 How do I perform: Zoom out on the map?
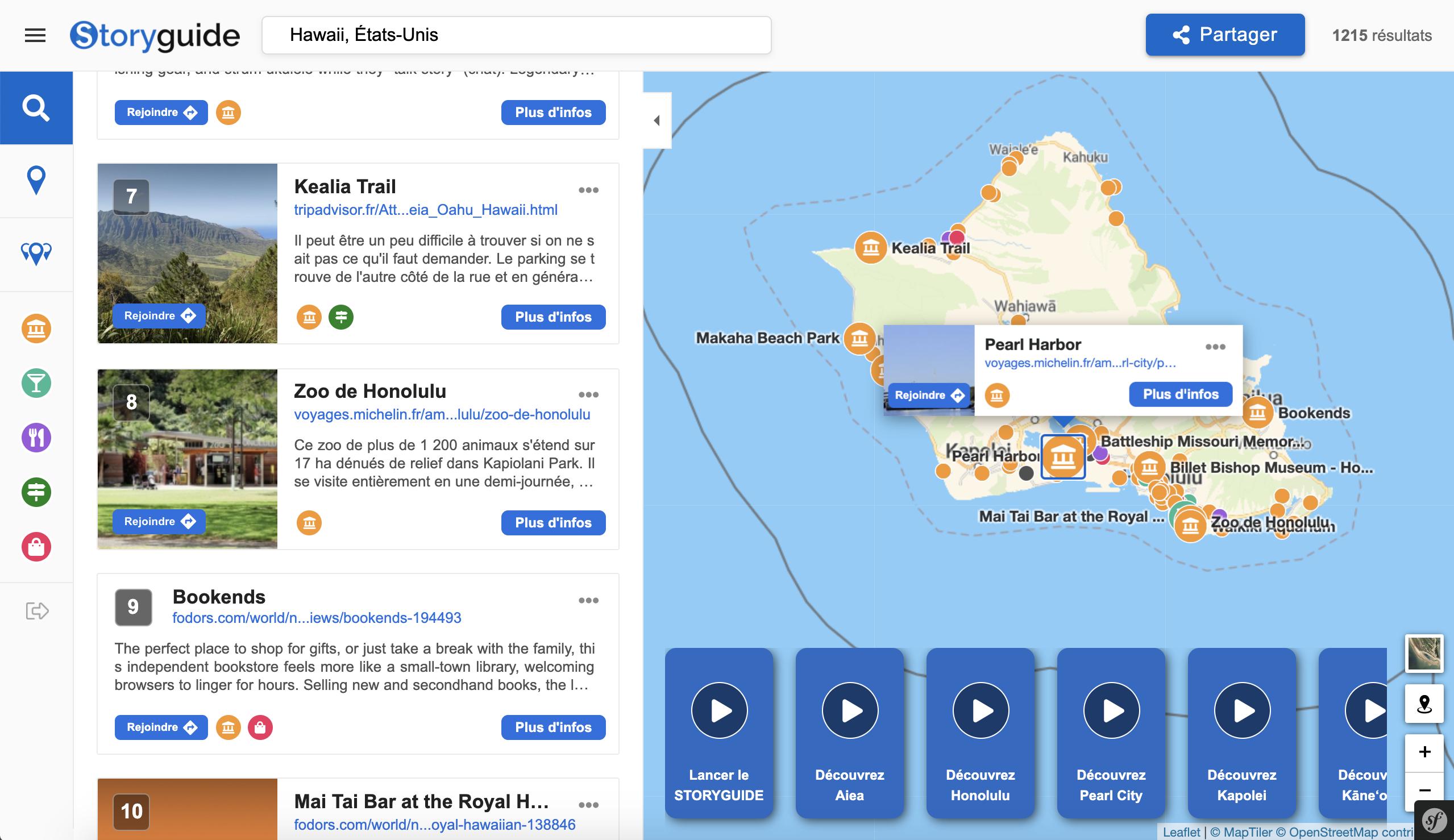[1424, 790]
